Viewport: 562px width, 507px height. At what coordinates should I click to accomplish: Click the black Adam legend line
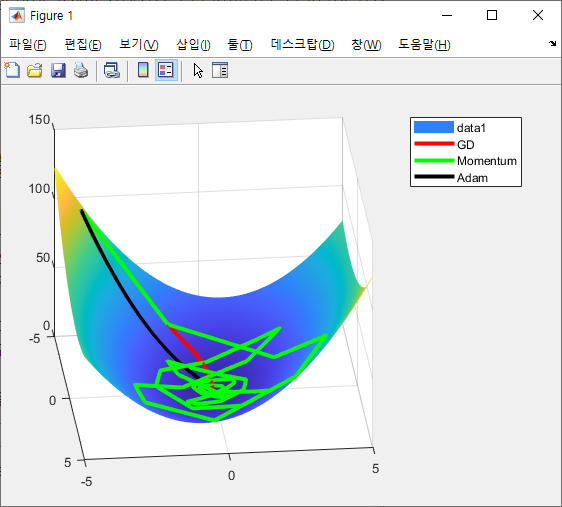pyautogui.click(x=434, y=177)
